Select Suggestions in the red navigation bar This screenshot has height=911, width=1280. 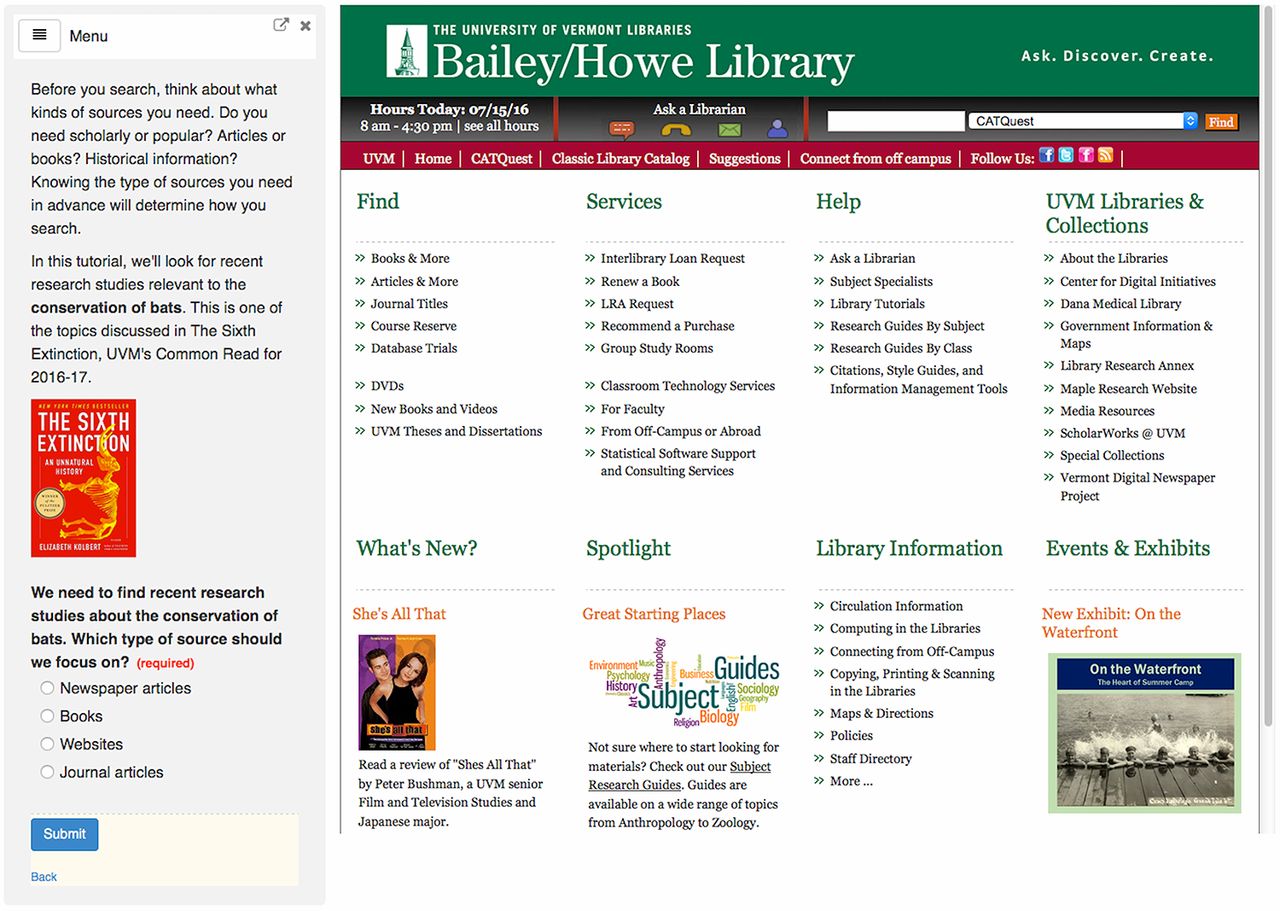pos(744,159)
